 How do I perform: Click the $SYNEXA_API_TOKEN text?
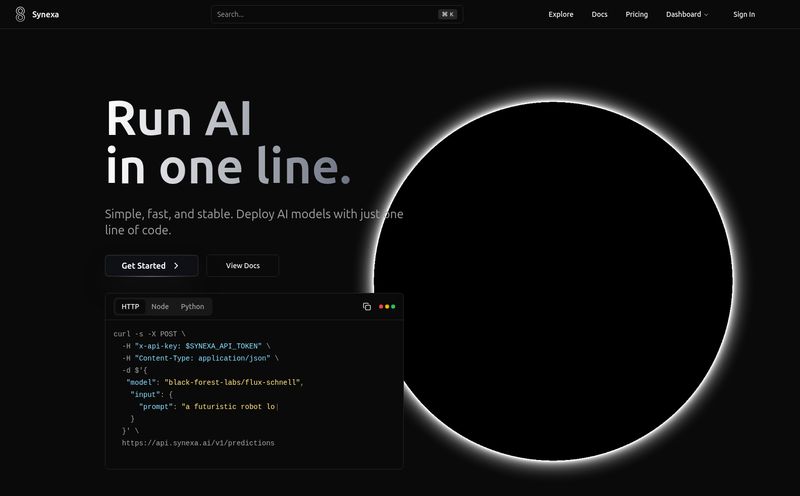(221, 346)
